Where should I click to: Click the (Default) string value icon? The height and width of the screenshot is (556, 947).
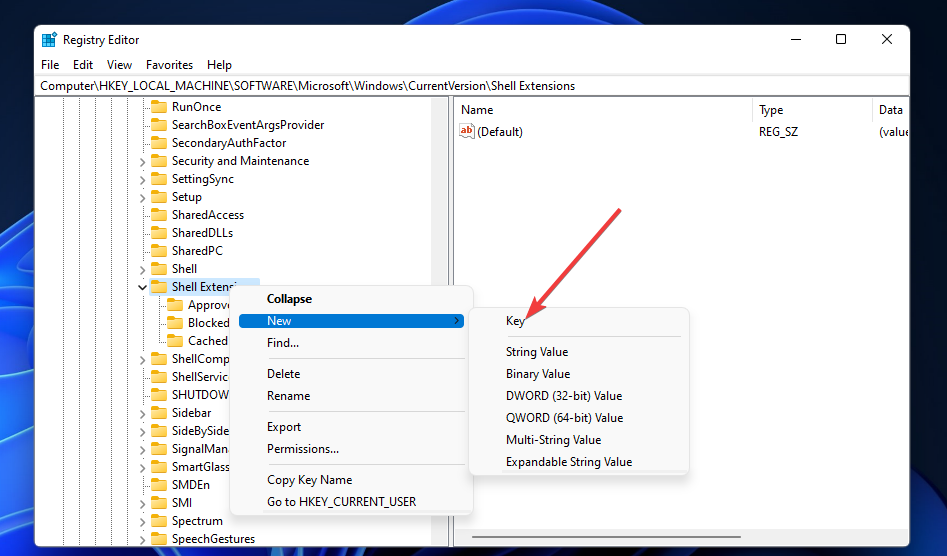(x=467, y=131)
